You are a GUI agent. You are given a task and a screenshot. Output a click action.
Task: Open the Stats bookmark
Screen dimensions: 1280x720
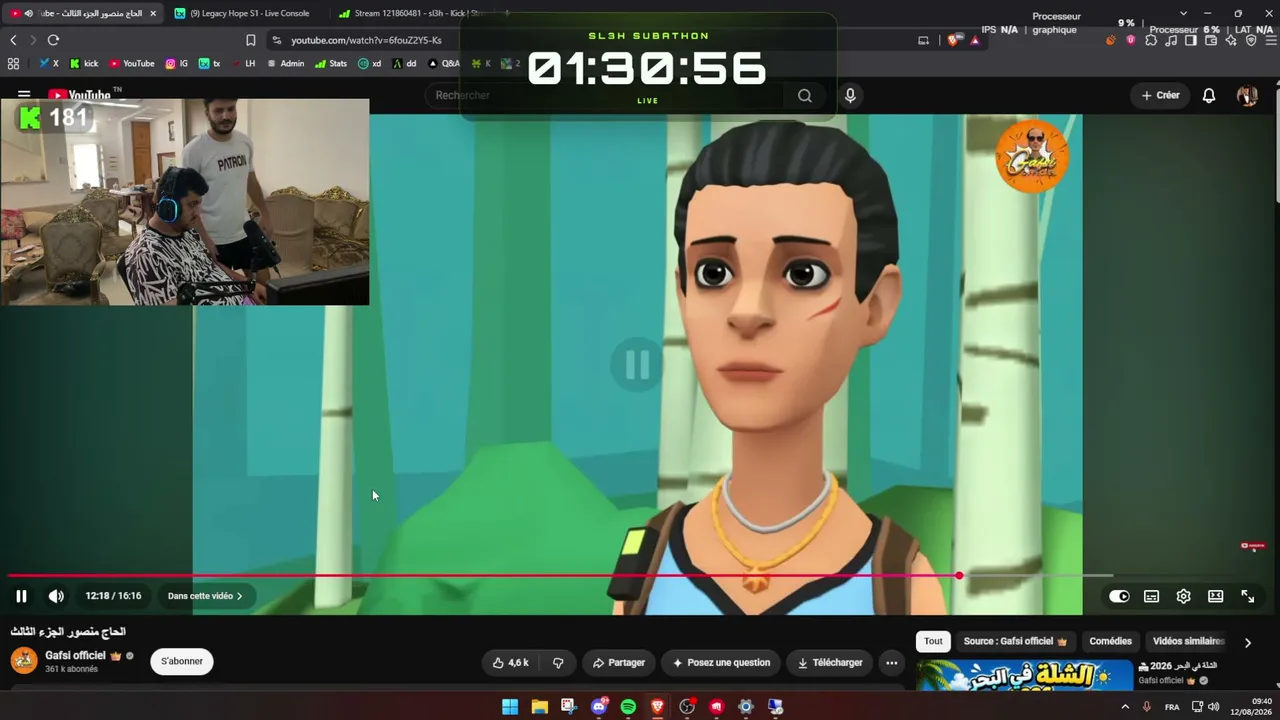pos(331,63)
